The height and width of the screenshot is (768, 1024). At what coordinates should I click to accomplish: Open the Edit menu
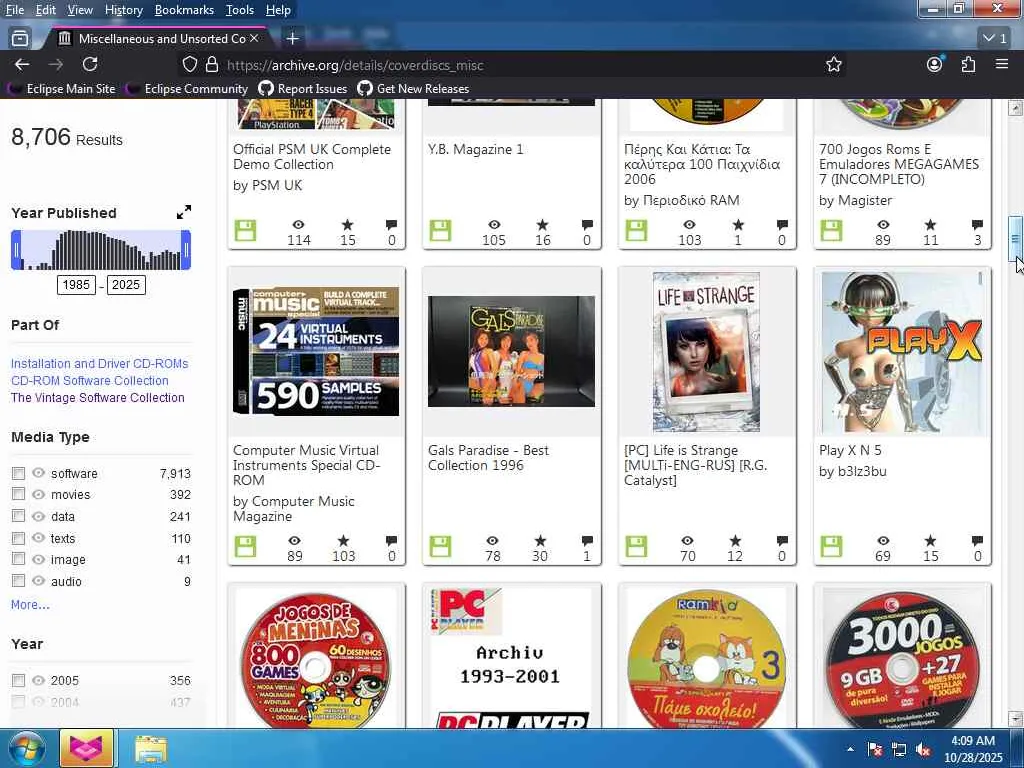(46, 10)
